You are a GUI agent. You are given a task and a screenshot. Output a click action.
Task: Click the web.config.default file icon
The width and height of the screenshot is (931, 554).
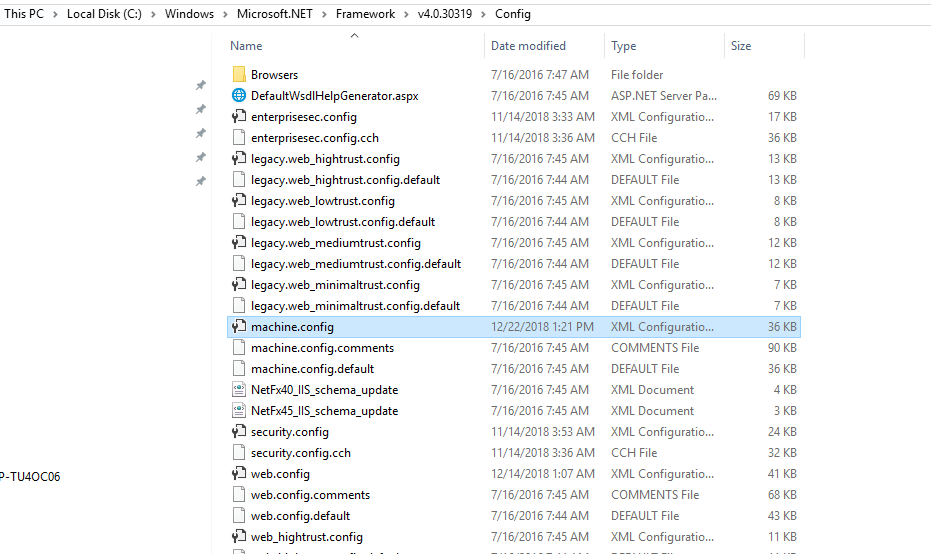[x=239, y=515]
